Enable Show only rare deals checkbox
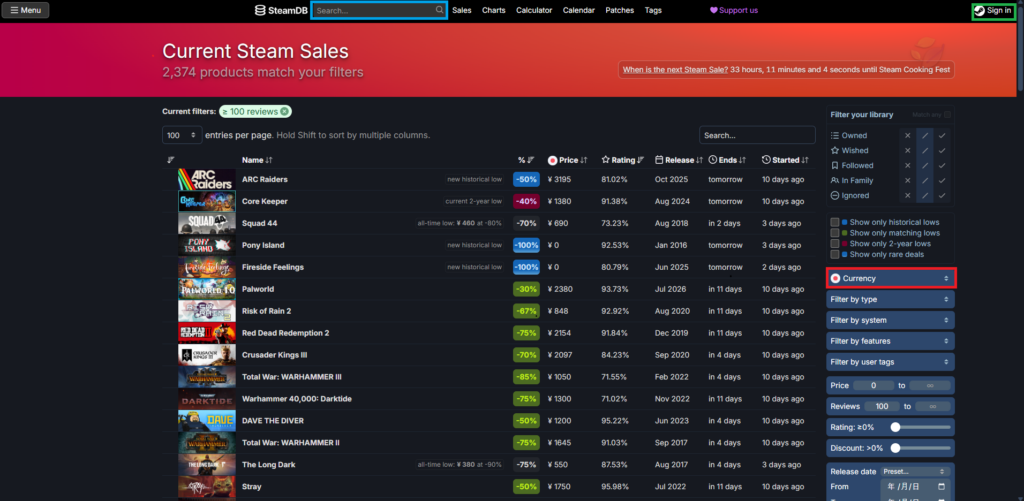This screenshot has height=501, width=1024. pos(835,254)
